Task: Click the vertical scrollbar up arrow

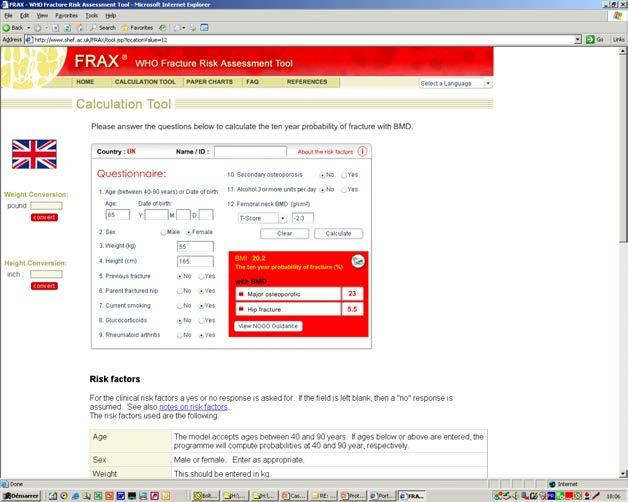Action: [623, 51]
